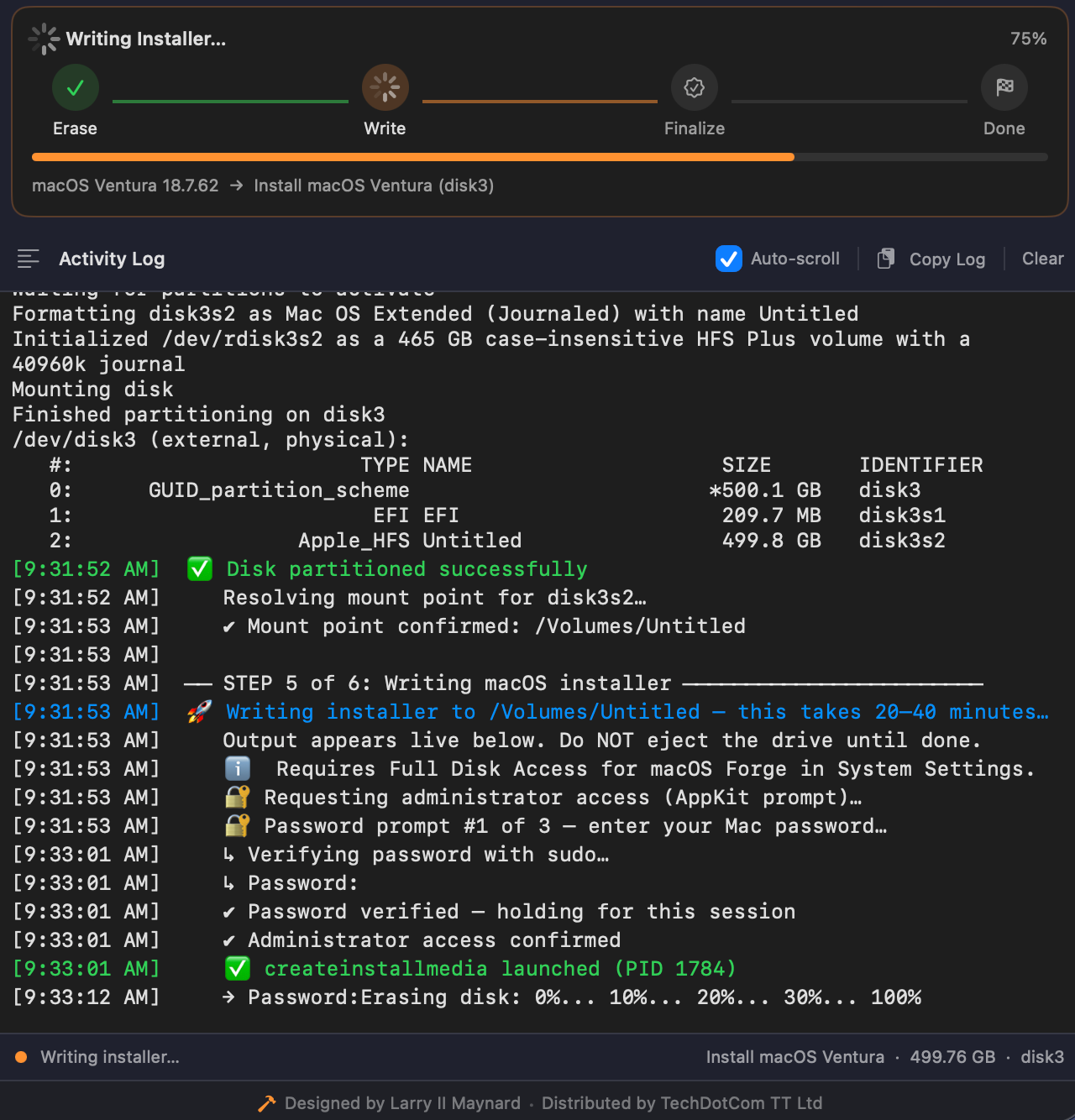Click the Erase step checkmark icon

tap(76, 87)
